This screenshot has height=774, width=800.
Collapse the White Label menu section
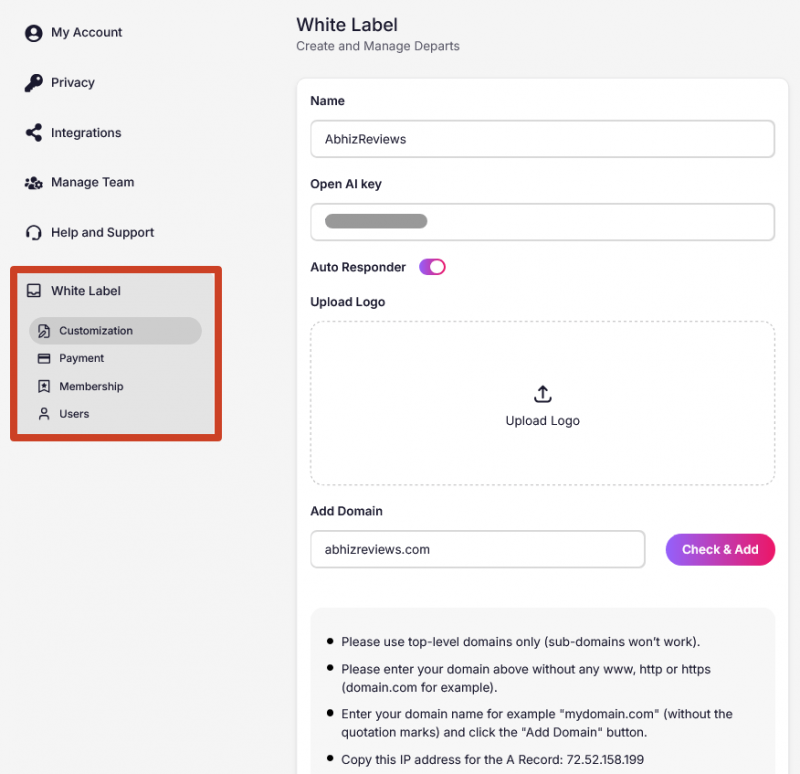86,291
